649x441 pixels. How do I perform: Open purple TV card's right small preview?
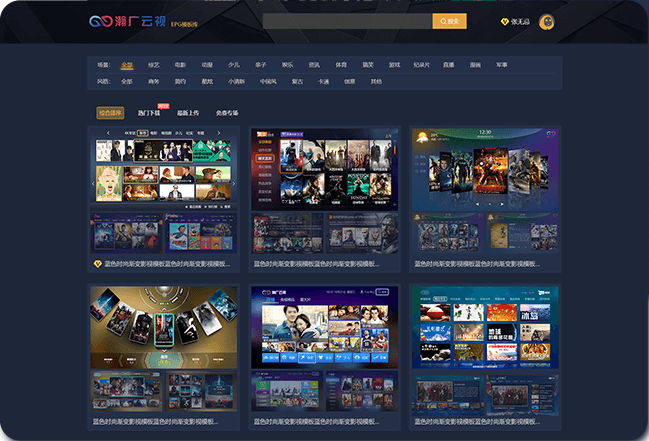click(362, 391)
